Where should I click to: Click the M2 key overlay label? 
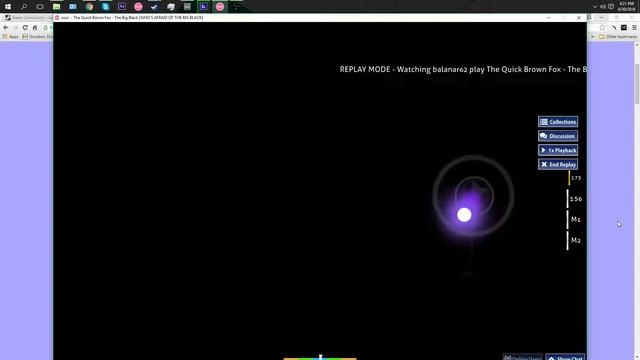(x=575, y=240)
